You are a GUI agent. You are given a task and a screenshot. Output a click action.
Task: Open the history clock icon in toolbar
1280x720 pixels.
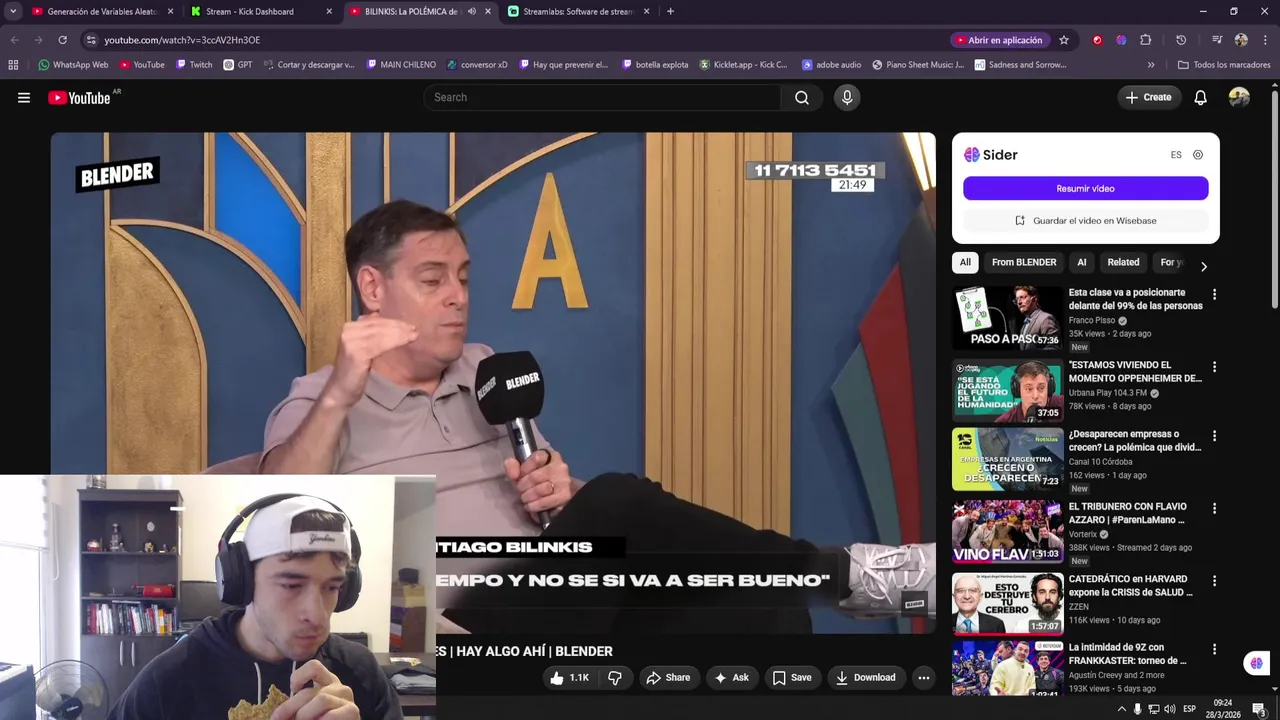[1181, 40]
